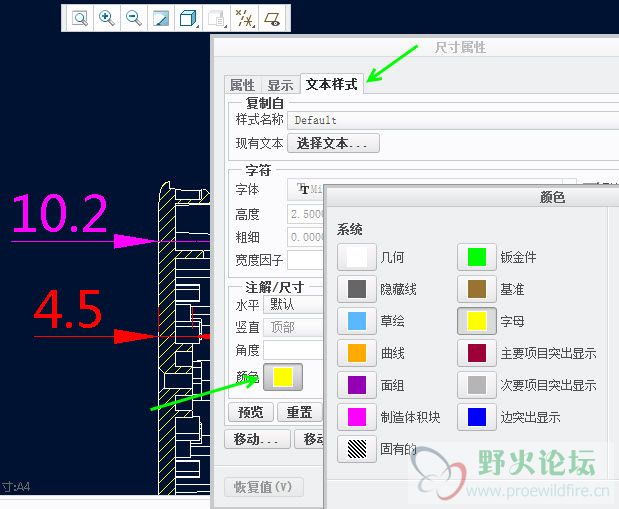Click the 移动... button
Image resolution: width=619 pixels, height=509 pixels.
click(x=257, y=439)
